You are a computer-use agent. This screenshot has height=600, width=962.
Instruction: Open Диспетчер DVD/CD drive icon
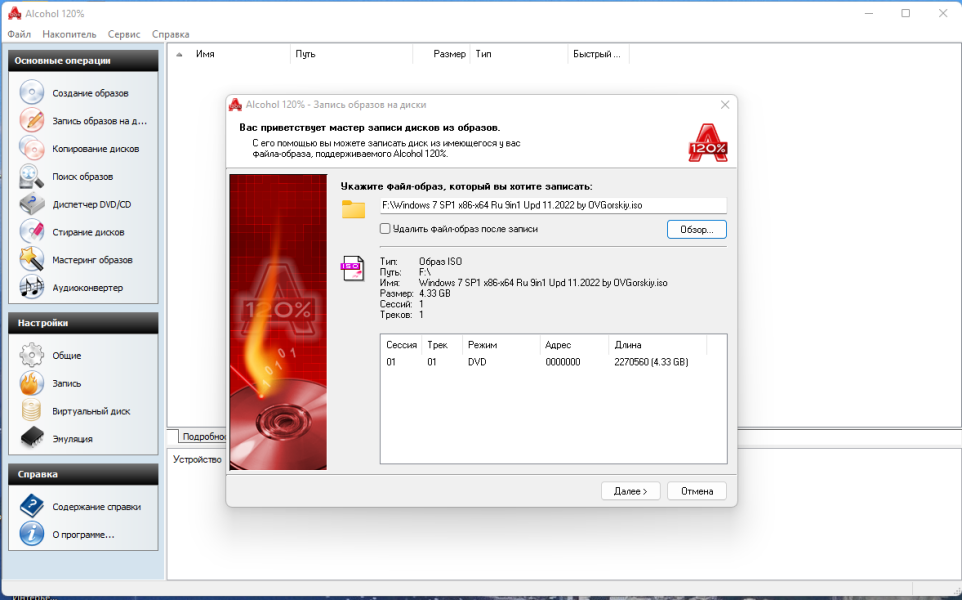click(x=31, y=204)
